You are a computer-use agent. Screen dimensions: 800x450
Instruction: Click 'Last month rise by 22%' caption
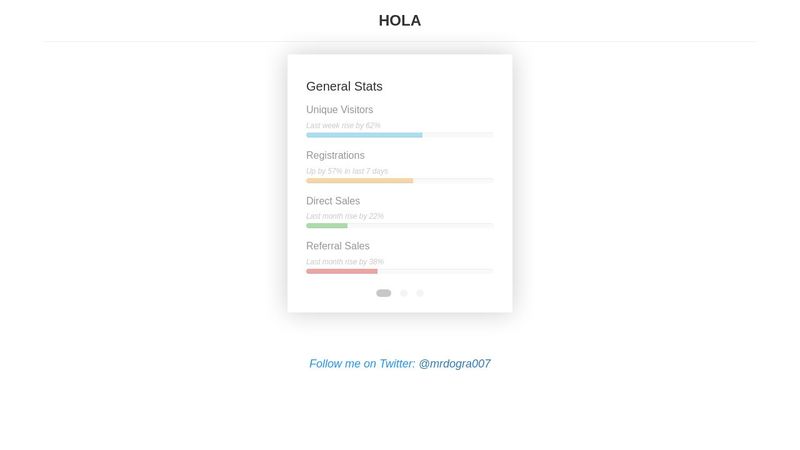(345, 216)
